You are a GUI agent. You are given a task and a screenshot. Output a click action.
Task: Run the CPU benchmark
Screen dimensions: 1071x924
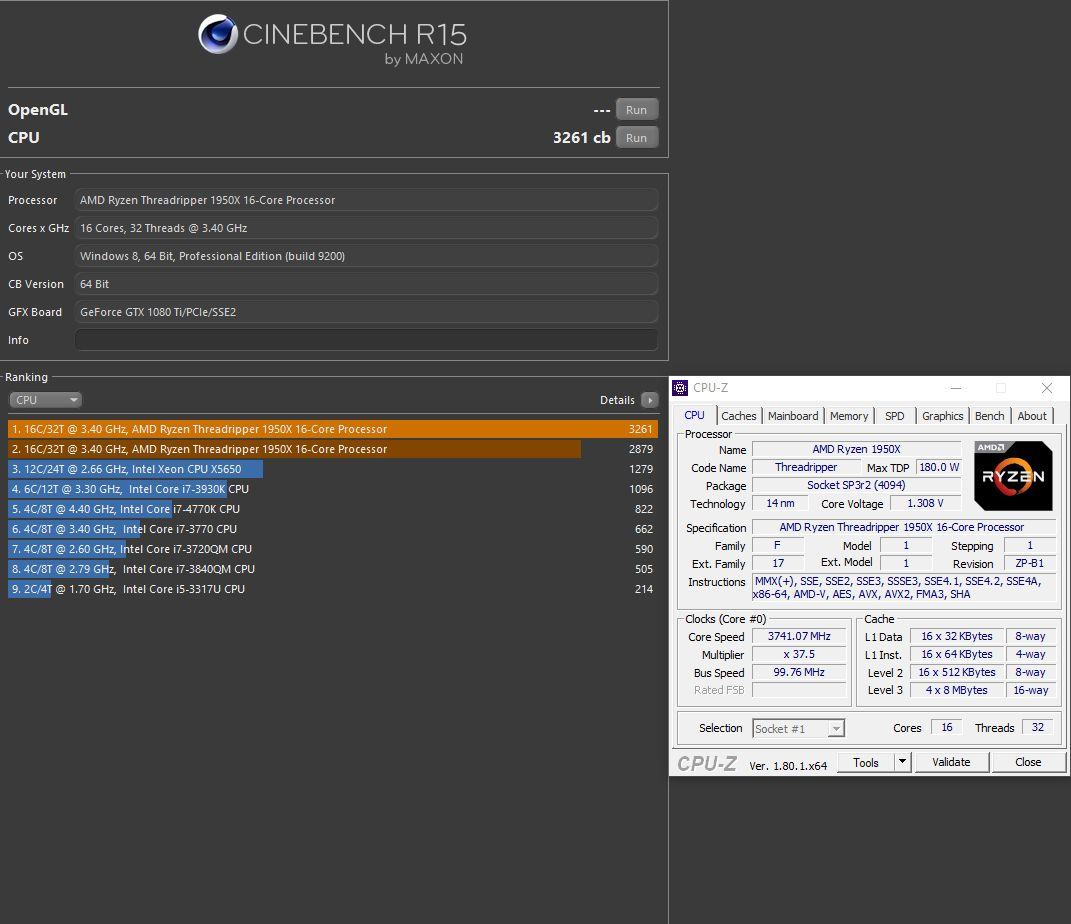tap(637, 137)
